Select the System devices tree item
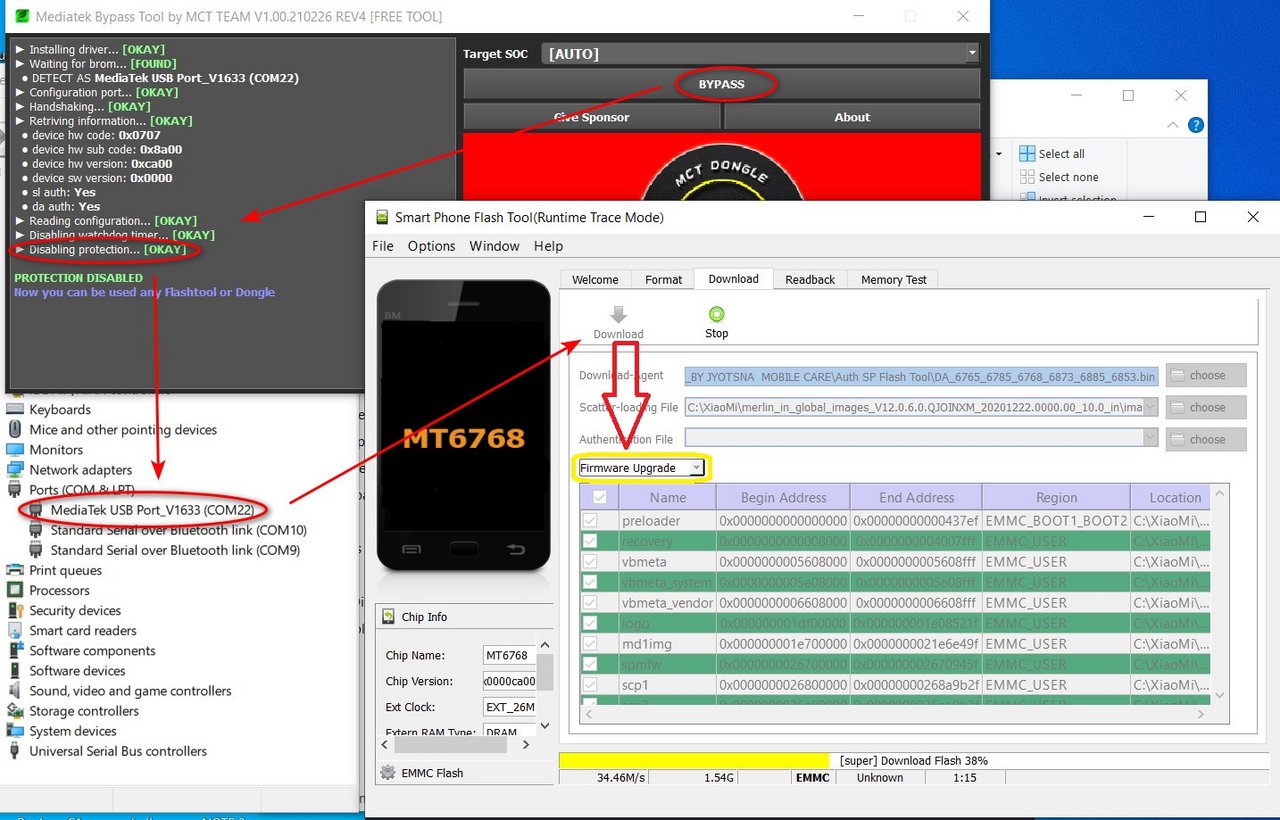The height and width of the screenshot is (820, 1280). tap(73, 731)
